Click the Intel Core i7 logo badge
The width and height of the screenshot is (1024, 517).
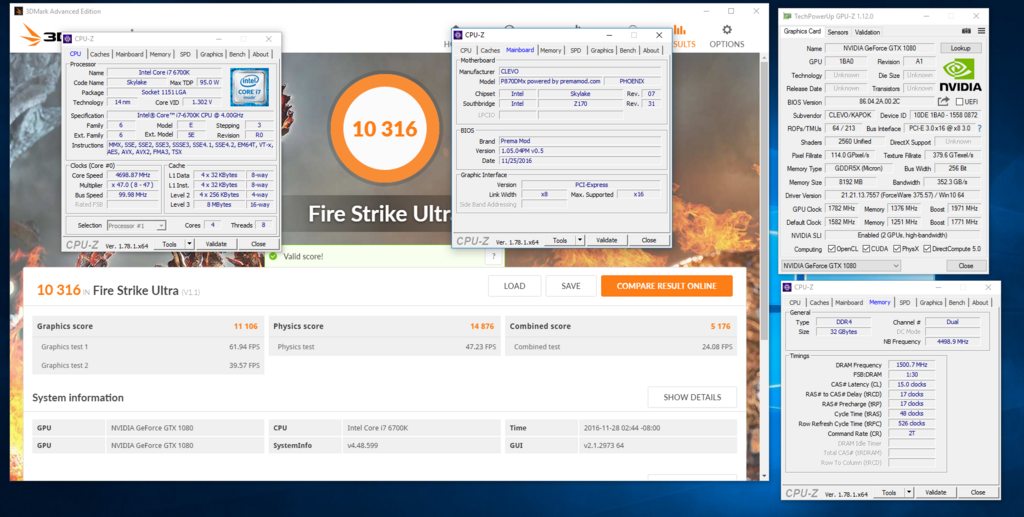point(249,87)
